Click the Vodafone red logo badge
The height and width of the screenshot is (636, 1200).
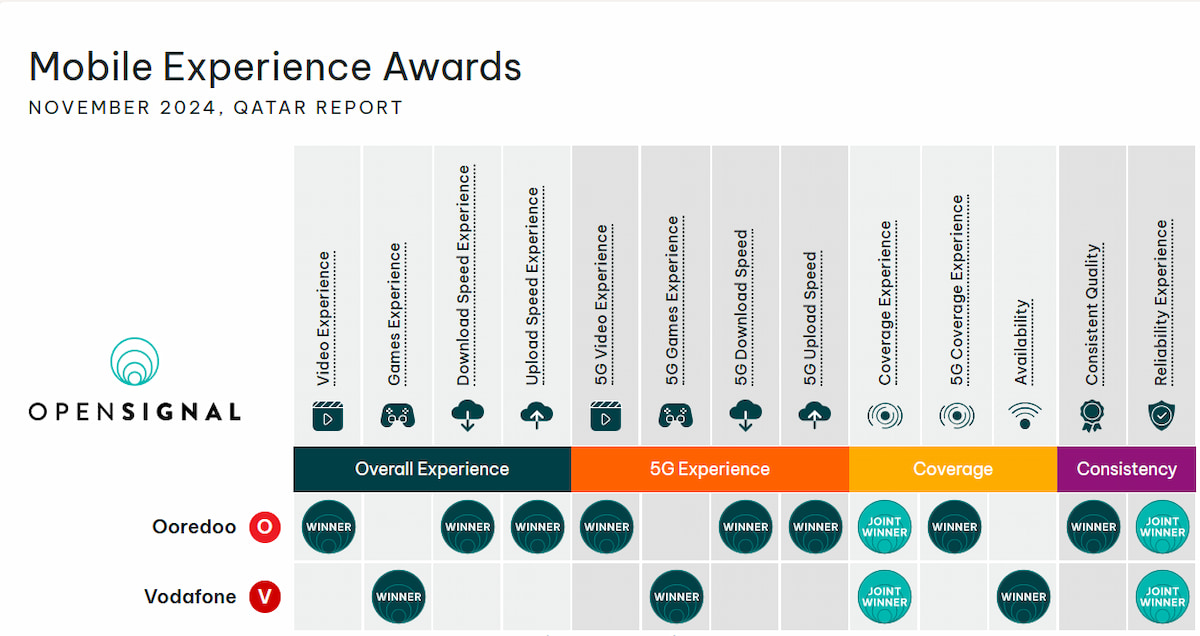click(265, 597)
